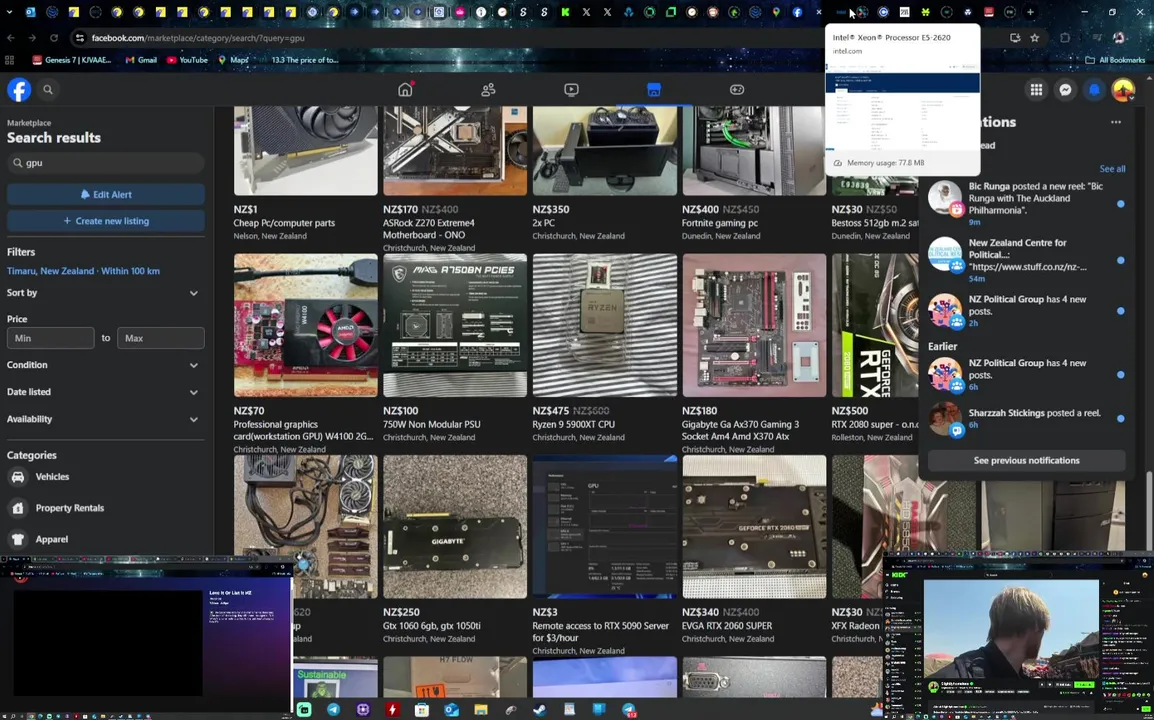Image resolution: width=1154 pixels, height=720 pixels.
Task: Open a new browser tab plus icon
Action: pyautogui.click(x=1030, y=12)
